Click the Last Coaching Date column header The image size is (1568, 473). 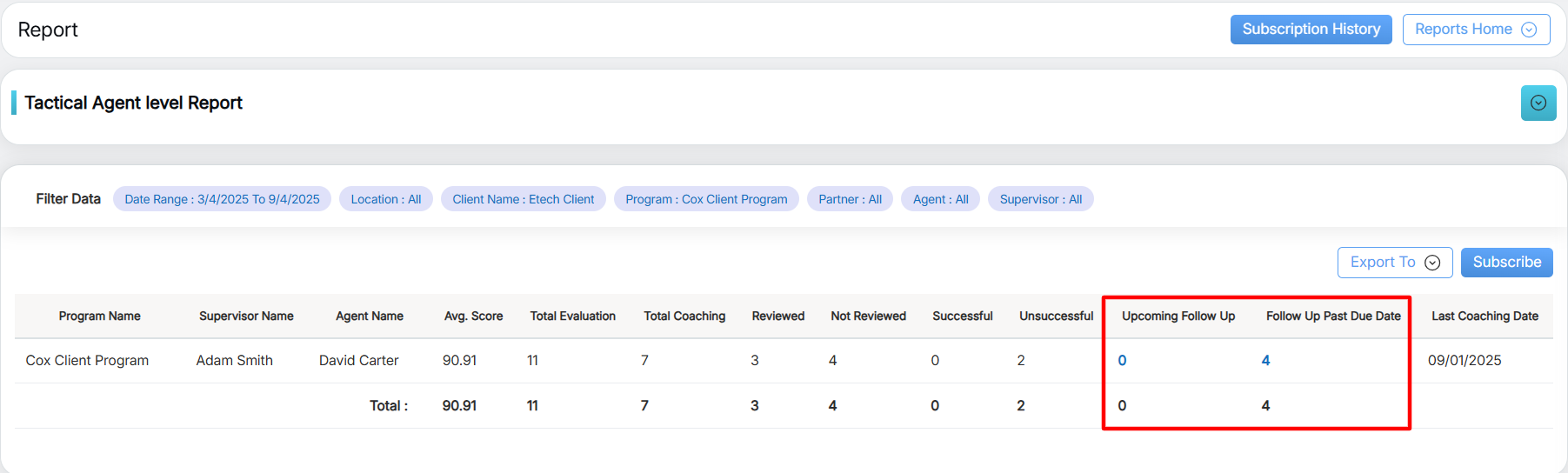click(1485, 316)
